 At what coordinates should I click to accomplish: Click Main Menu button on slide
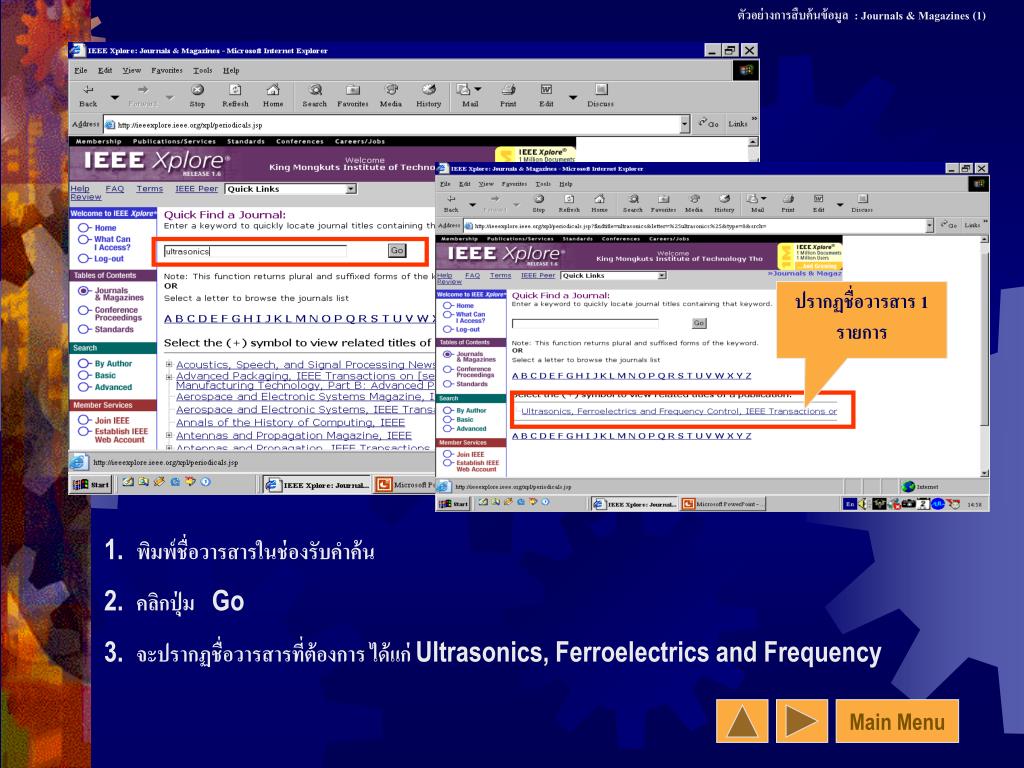[x=897, y=721]
